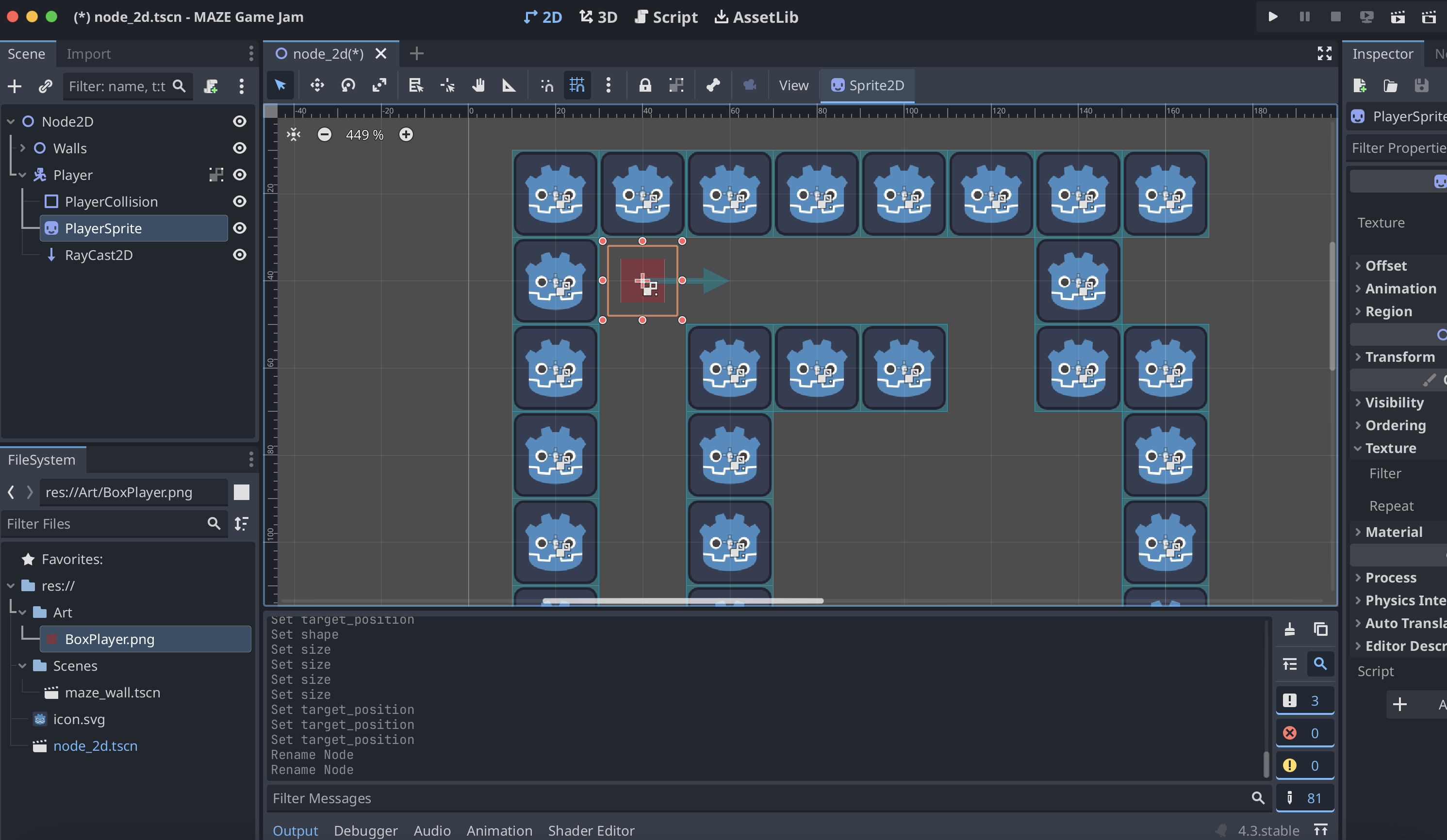This screenshot has width=1447, height=840.
Task: Select the Select Mode arrow tool
Action: coord(280,85)
